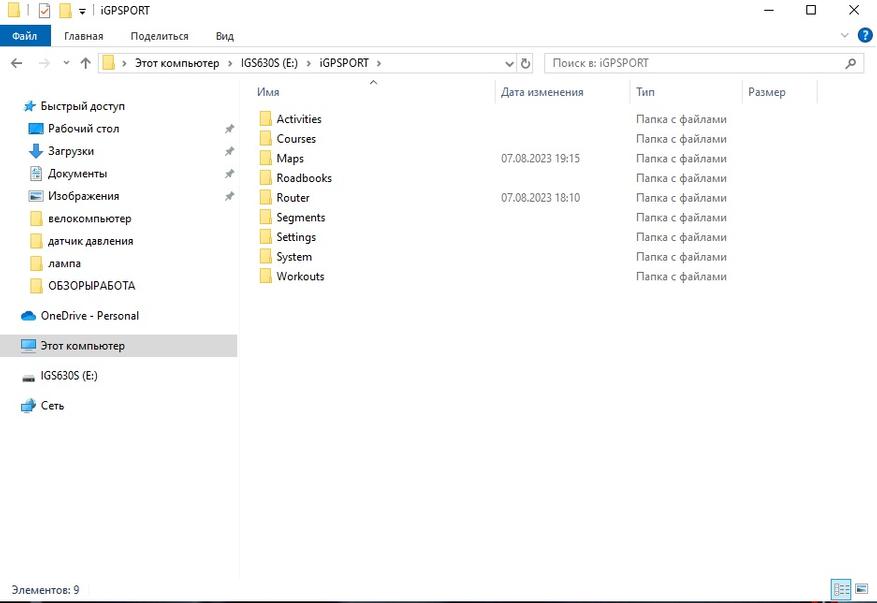Switch to large thumbnails view icon
The height and width of the screenshot is (603, 877).
click(x=861, y=589)
